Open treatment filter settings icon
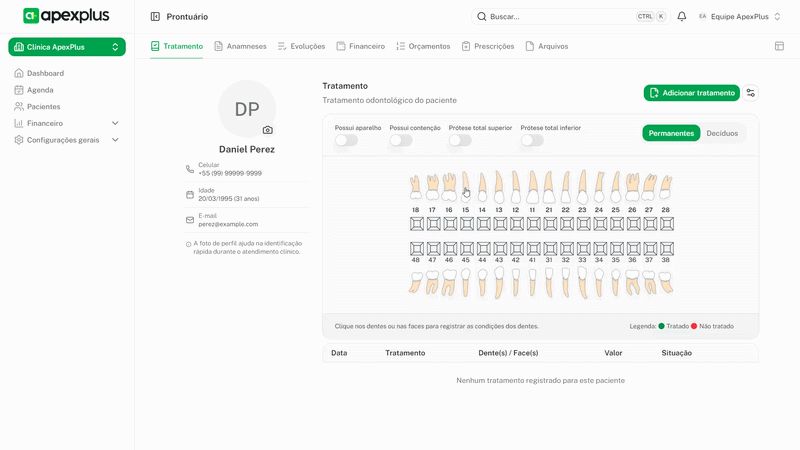Screen dimensions: 800x450 coord(751,93)
